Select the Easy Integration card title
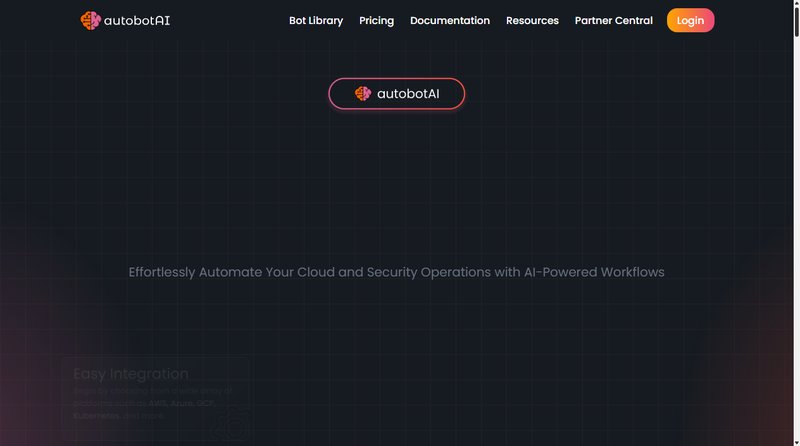The height and width of the screenshot is (446, 800). pyautogui.click(x=131, y=374)
